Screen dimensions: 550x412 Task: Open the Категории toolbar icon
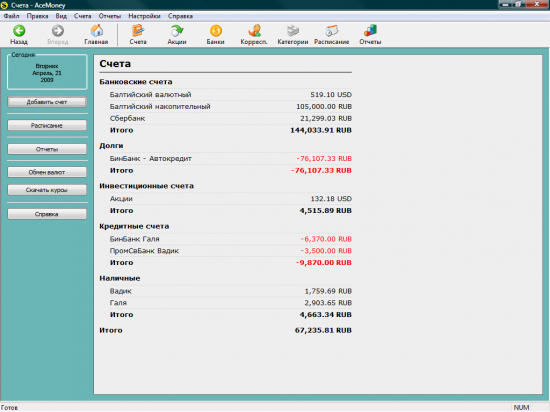[x=293, y=31]
